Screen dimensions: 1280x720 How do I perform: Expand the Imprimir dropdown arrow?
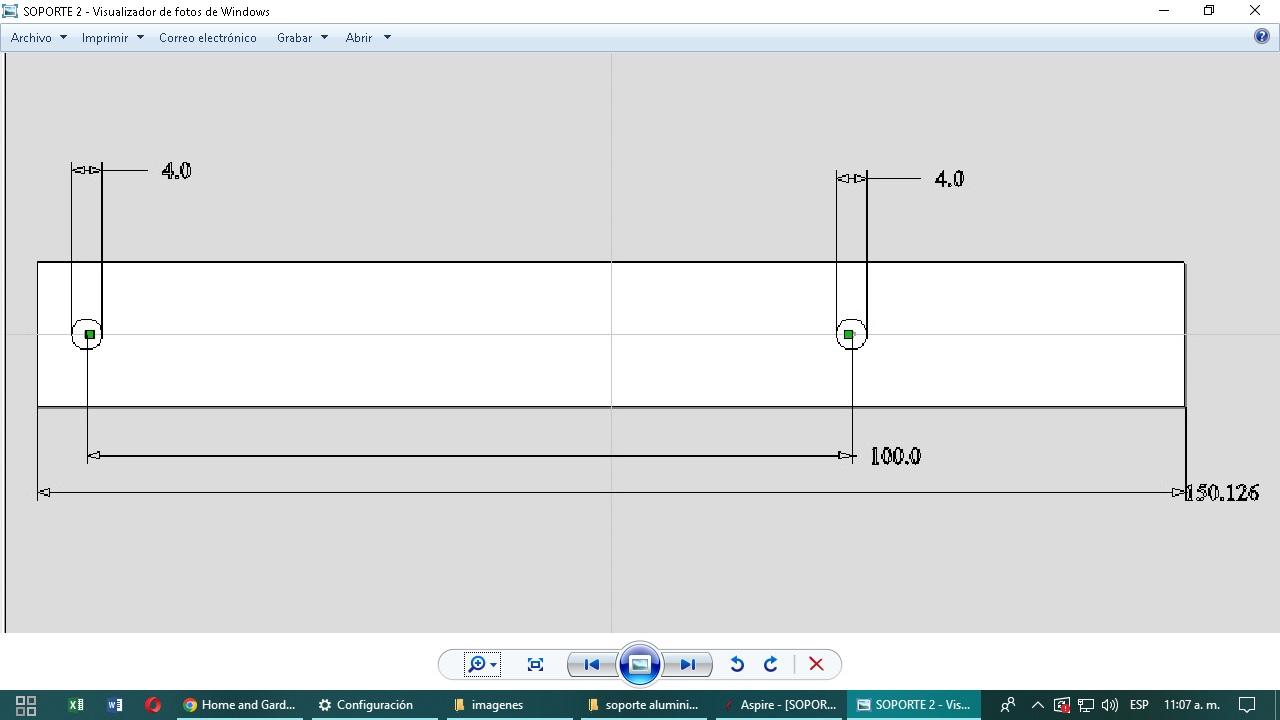tap(140, 37)
